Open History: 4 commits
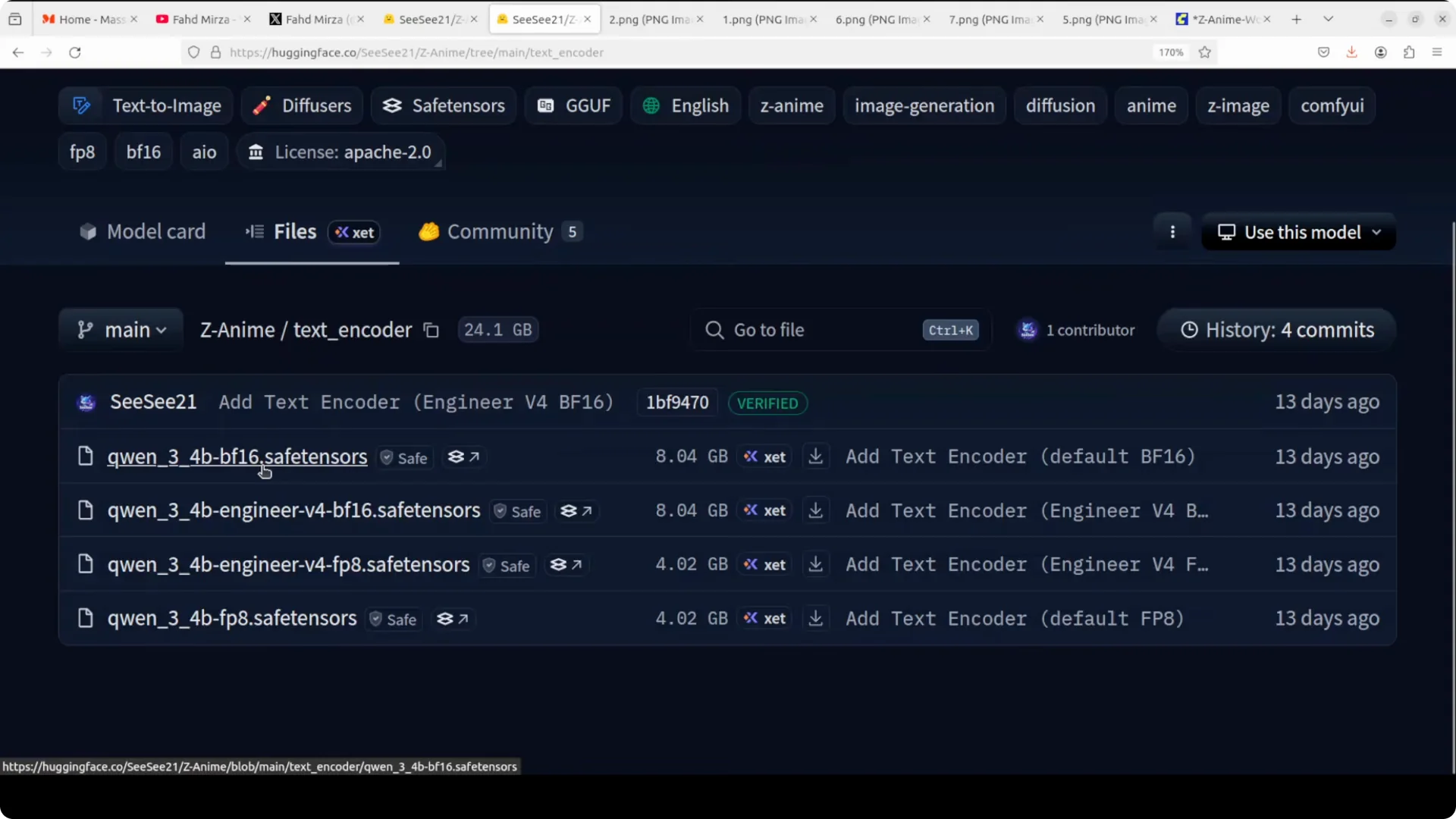 click(1277, 330)
